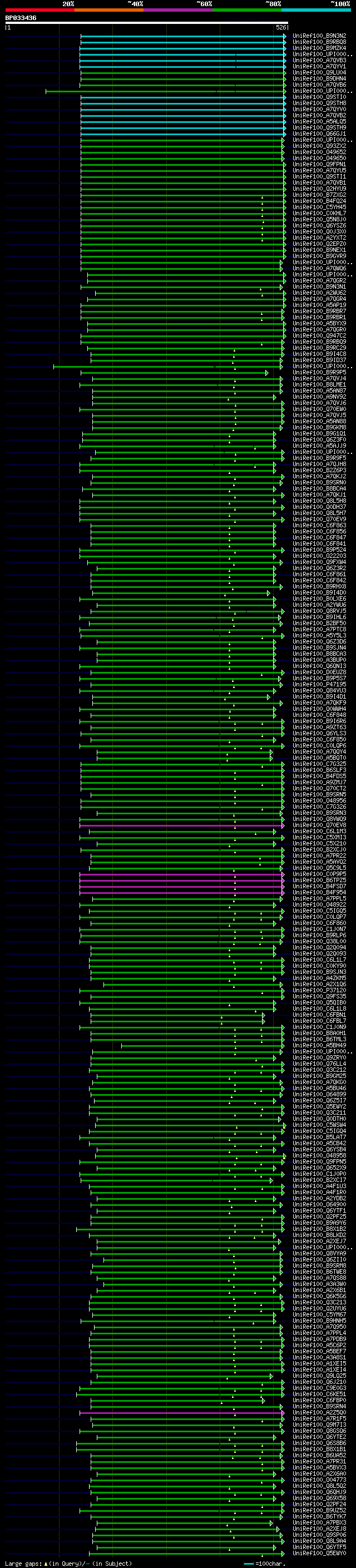Click hit label UniRef100_C0LQP7
Viewport: 356px width, 1568px height.
click(x=319, y=917)
